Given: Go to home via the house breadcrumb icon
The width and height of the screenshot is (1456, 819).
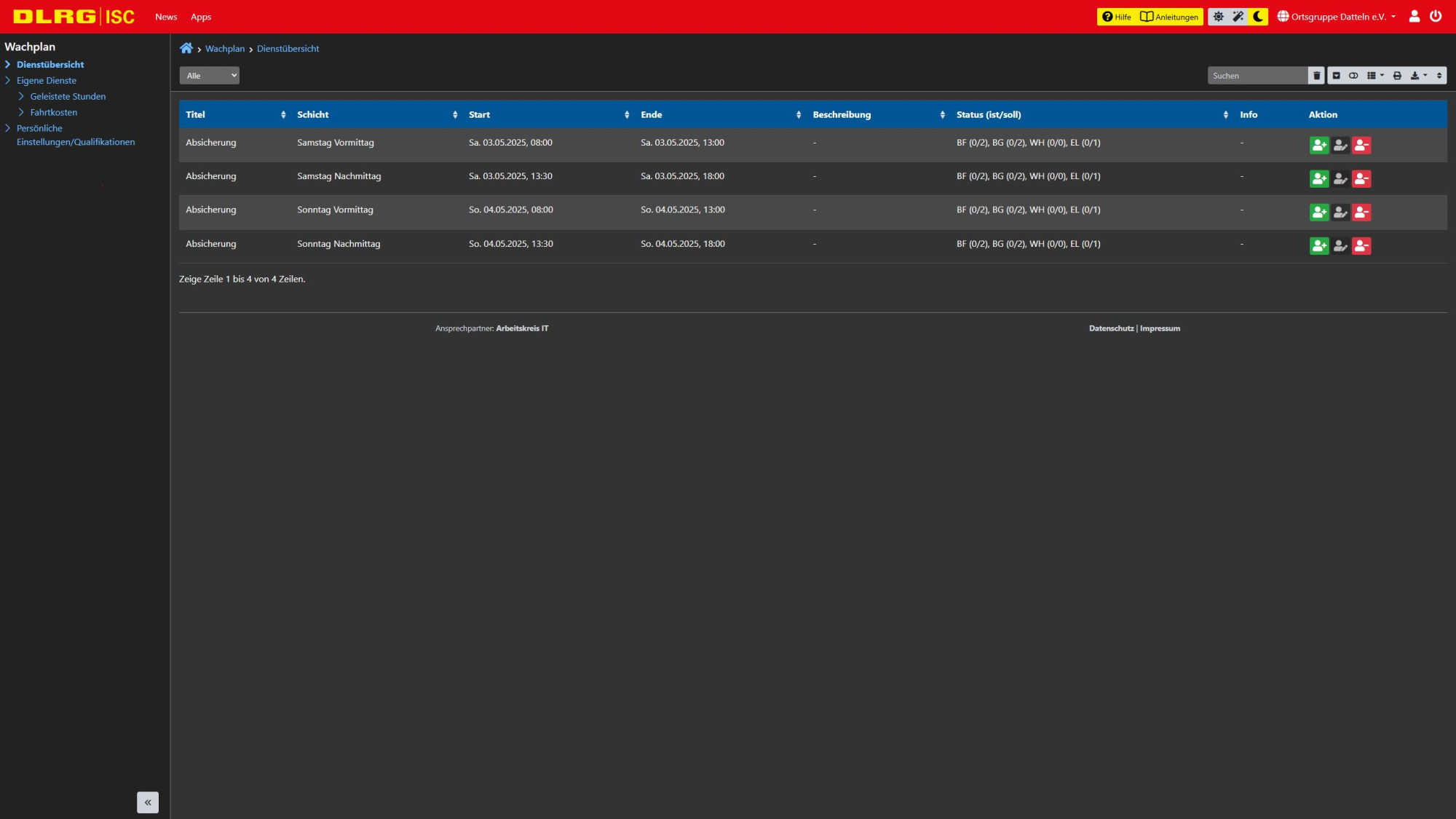Looking at the screenshot, I should (186, 49).
